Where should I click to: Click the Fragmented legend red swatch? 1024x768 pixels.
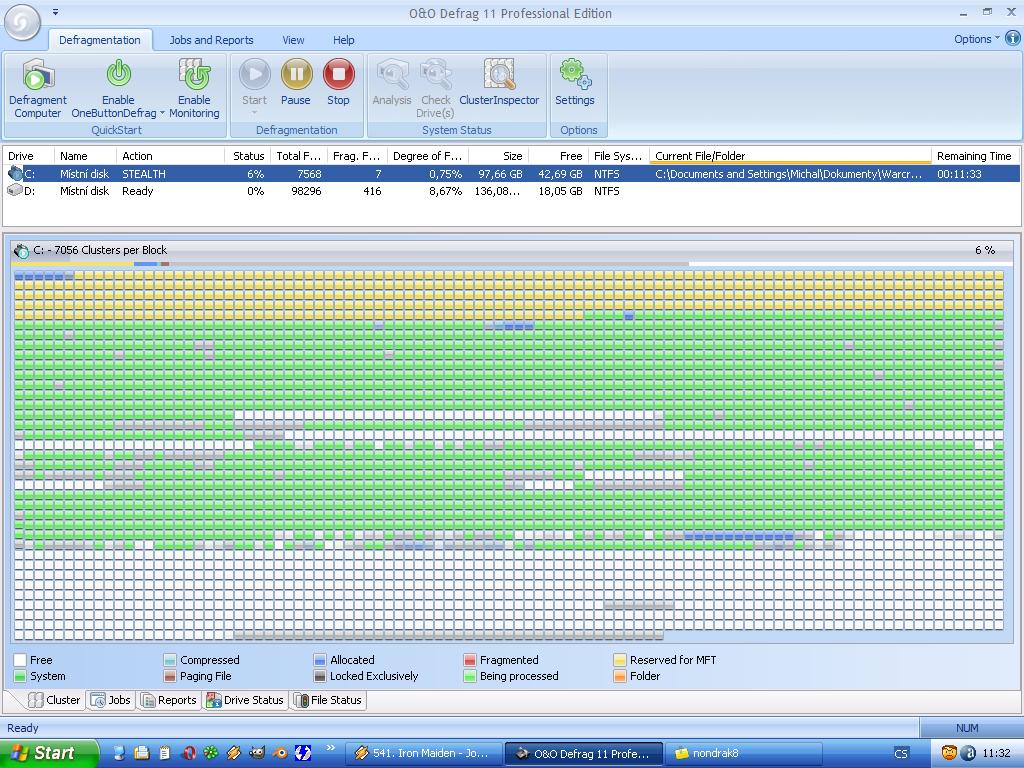pos(470,660)
